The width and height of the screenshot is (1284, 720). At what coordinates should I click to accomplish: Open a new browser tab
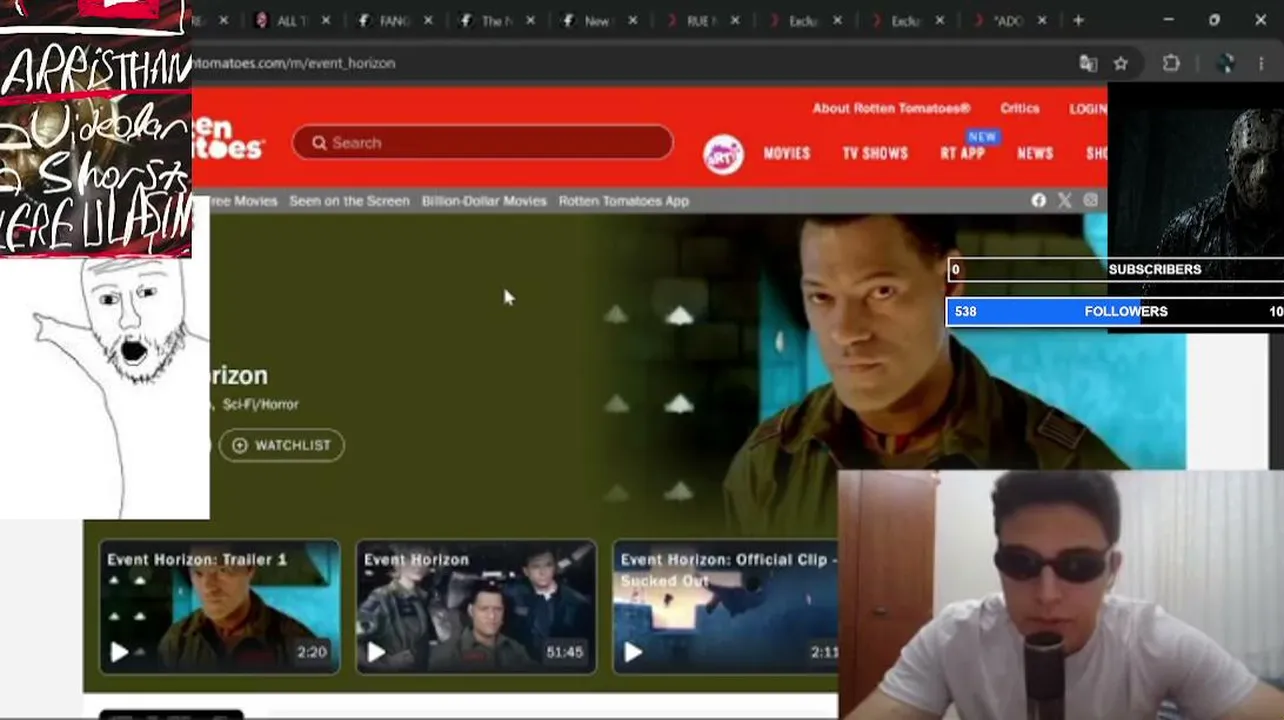[x=1078, y=20]
